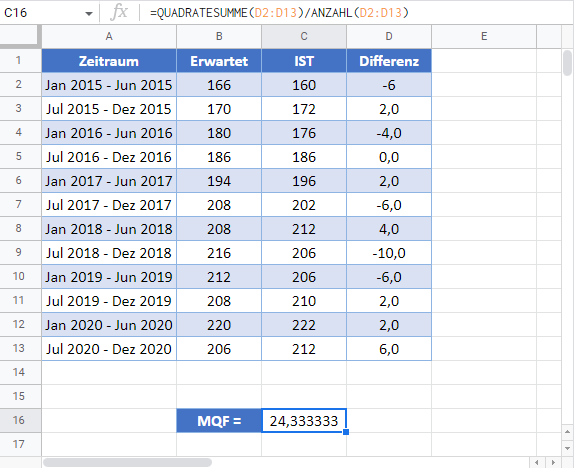The image size is (574, 468).
Task: Select column B header
Action: tap(219, 37)
